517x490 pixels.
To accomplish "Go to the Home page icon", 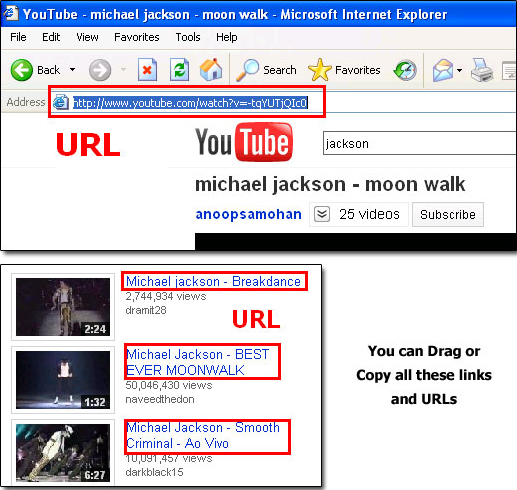I will [211, 69].
